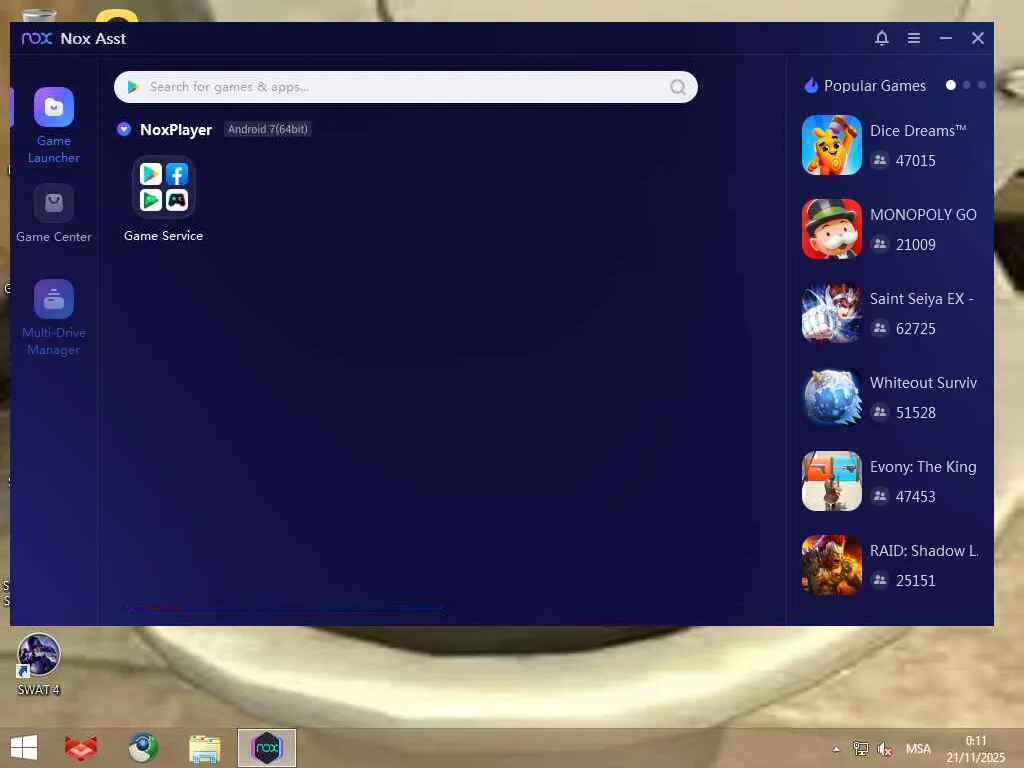Select the second Popular Games page dot
Viewport: 1024px width, 768px height.
click(967, 85)
